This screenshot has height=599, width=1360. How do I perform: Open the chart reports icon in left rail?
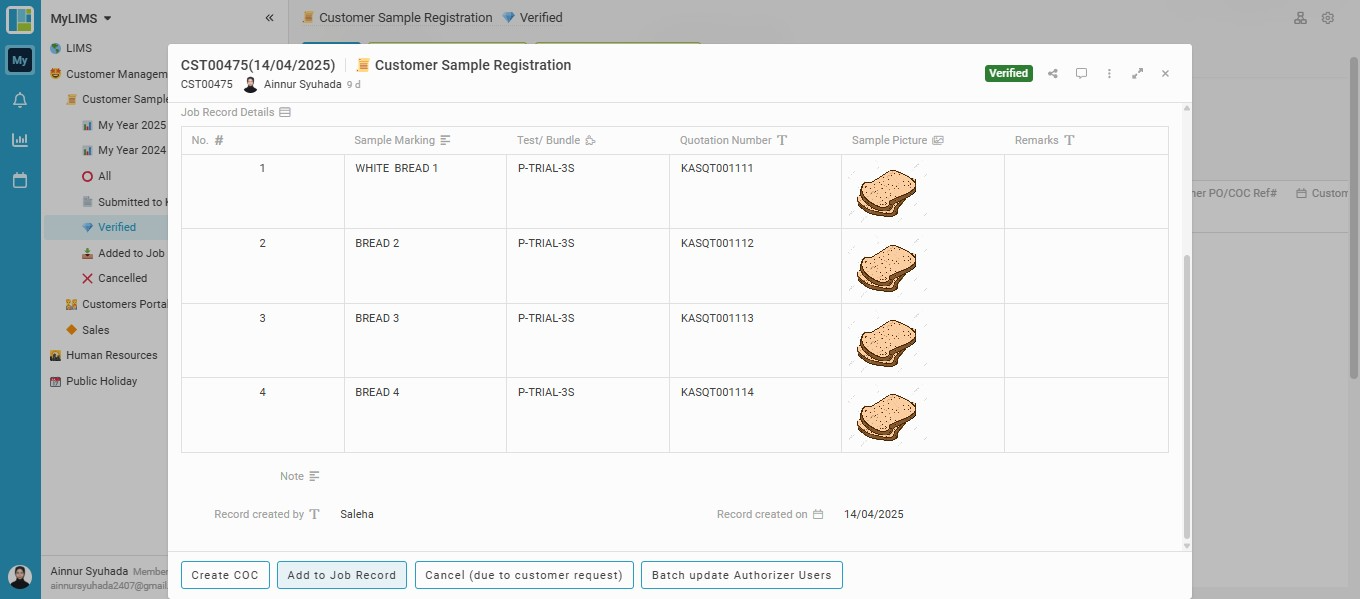click(x=20, y=140)
